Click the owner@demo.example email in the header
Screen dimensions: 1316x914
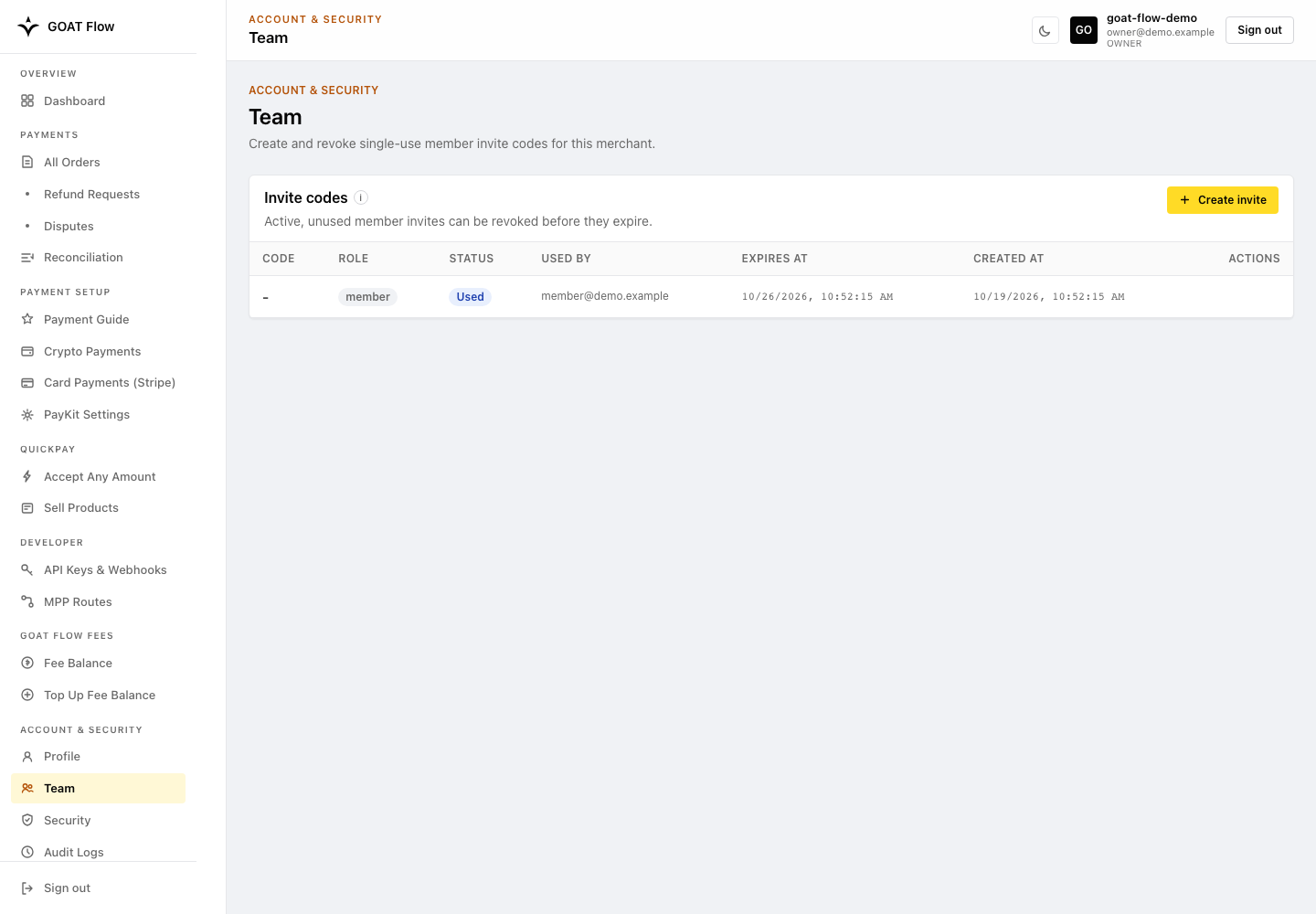coord(1161,32)
